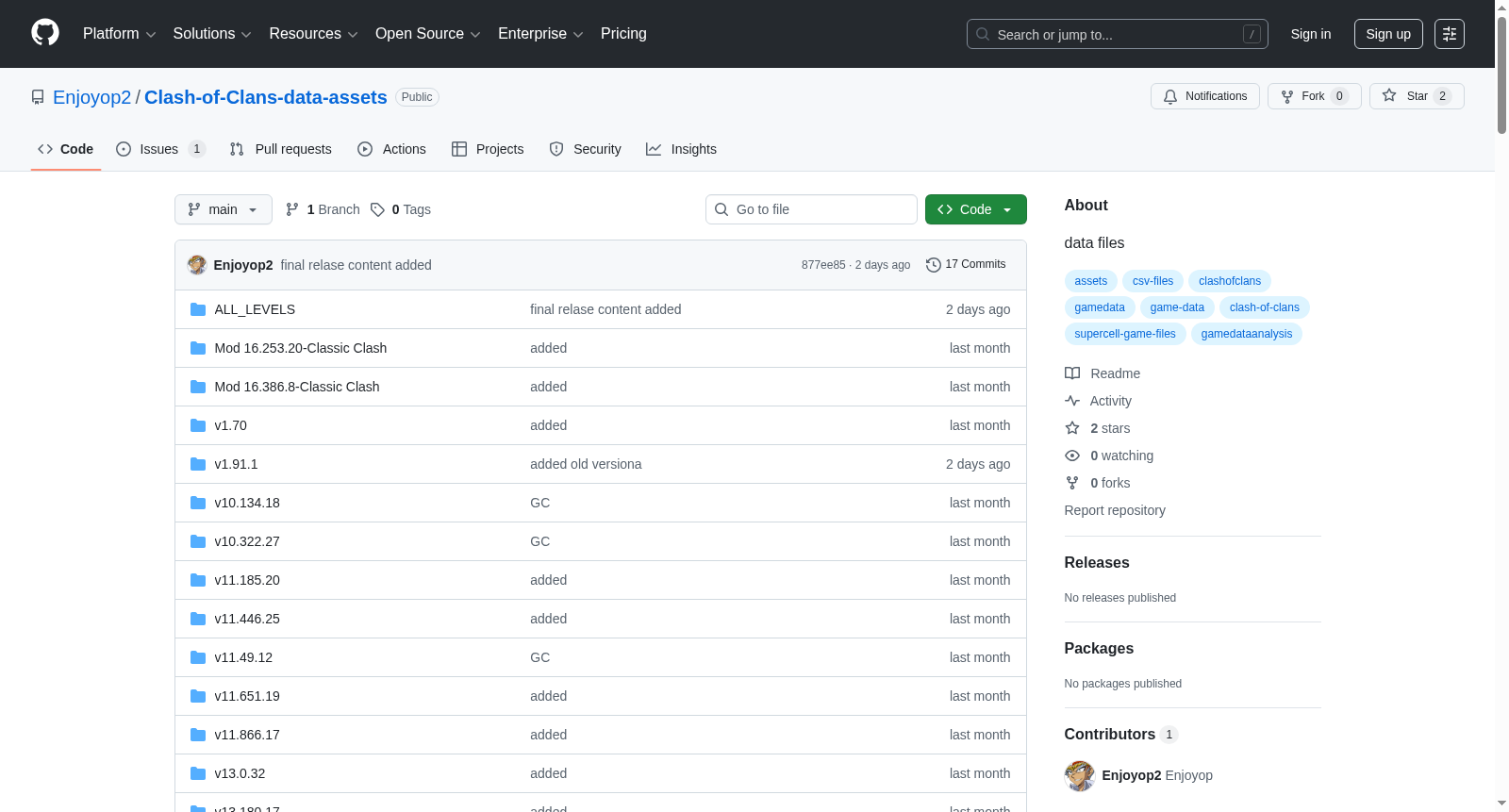
Task: Open the Issues tab
Action: coord(160,149)
